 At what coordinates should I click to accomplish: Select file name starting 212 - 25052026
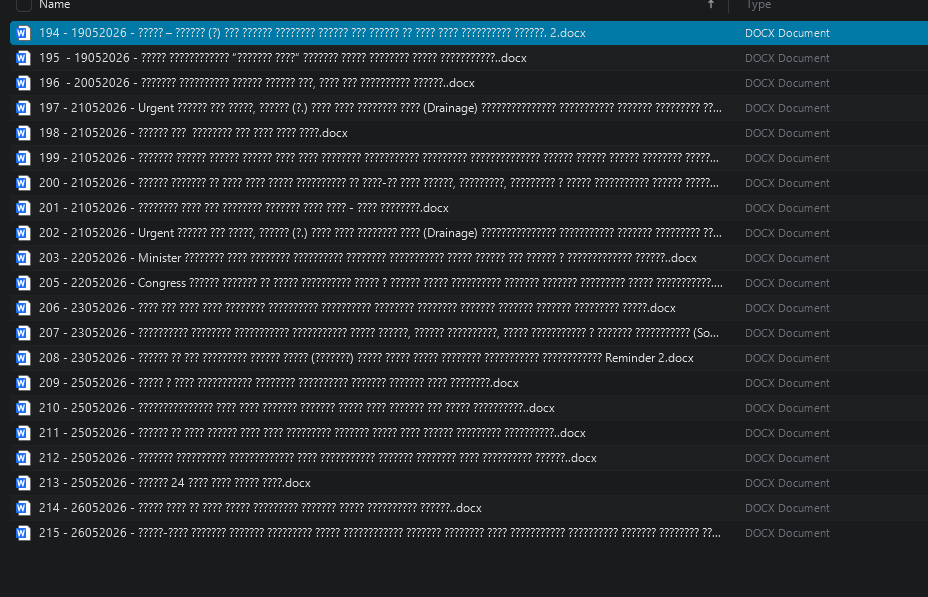point(318,458)
